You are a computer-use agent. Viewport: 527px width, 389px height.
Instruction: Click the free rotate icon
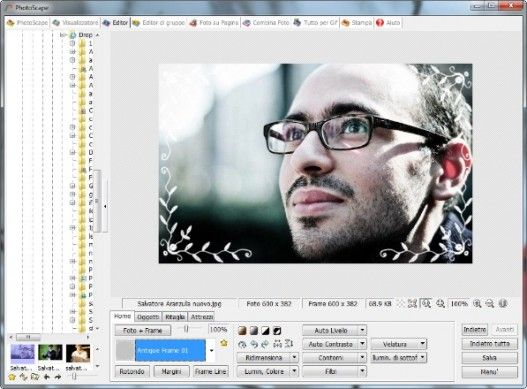point(242,344)
